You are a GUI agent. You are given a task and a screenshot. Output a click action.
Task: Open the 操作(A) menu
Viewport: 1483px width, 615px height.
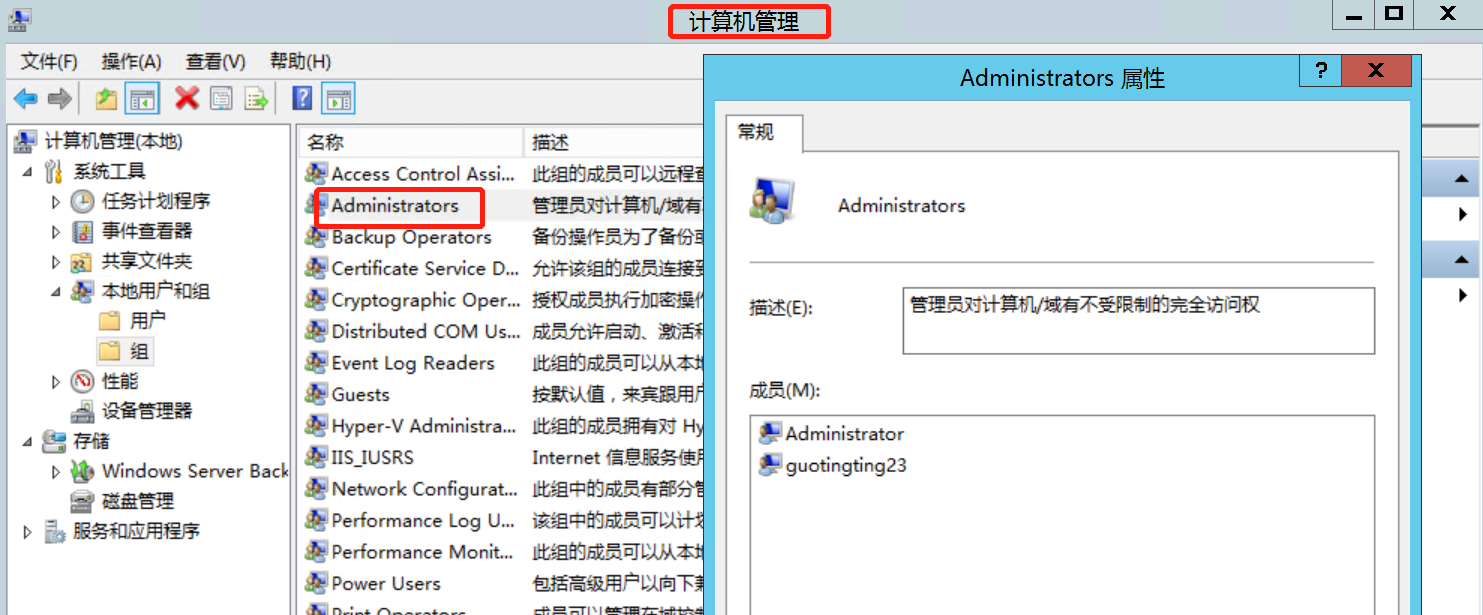pyautogui.click(x=131, y=62)
